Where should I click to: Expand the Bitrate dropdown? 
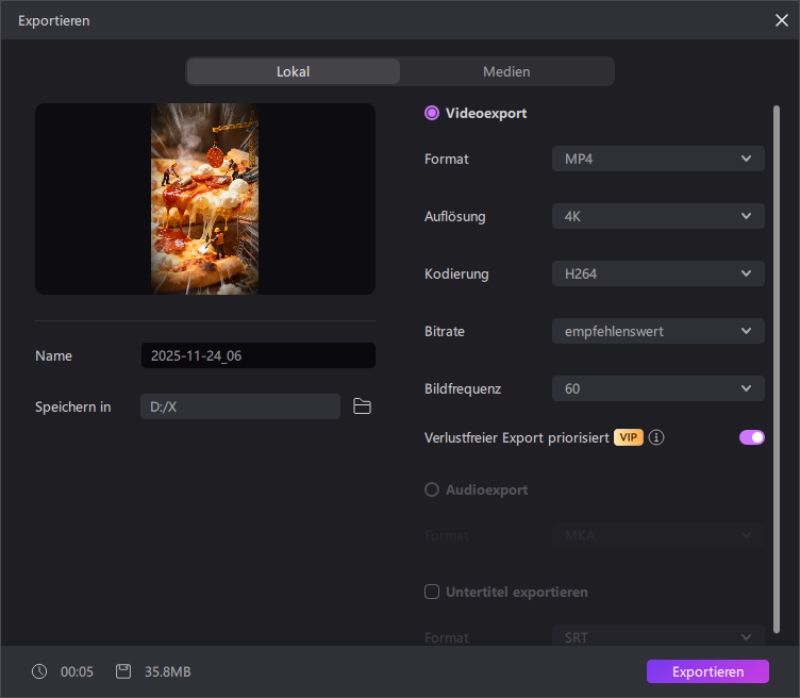(x=658, y=331)
